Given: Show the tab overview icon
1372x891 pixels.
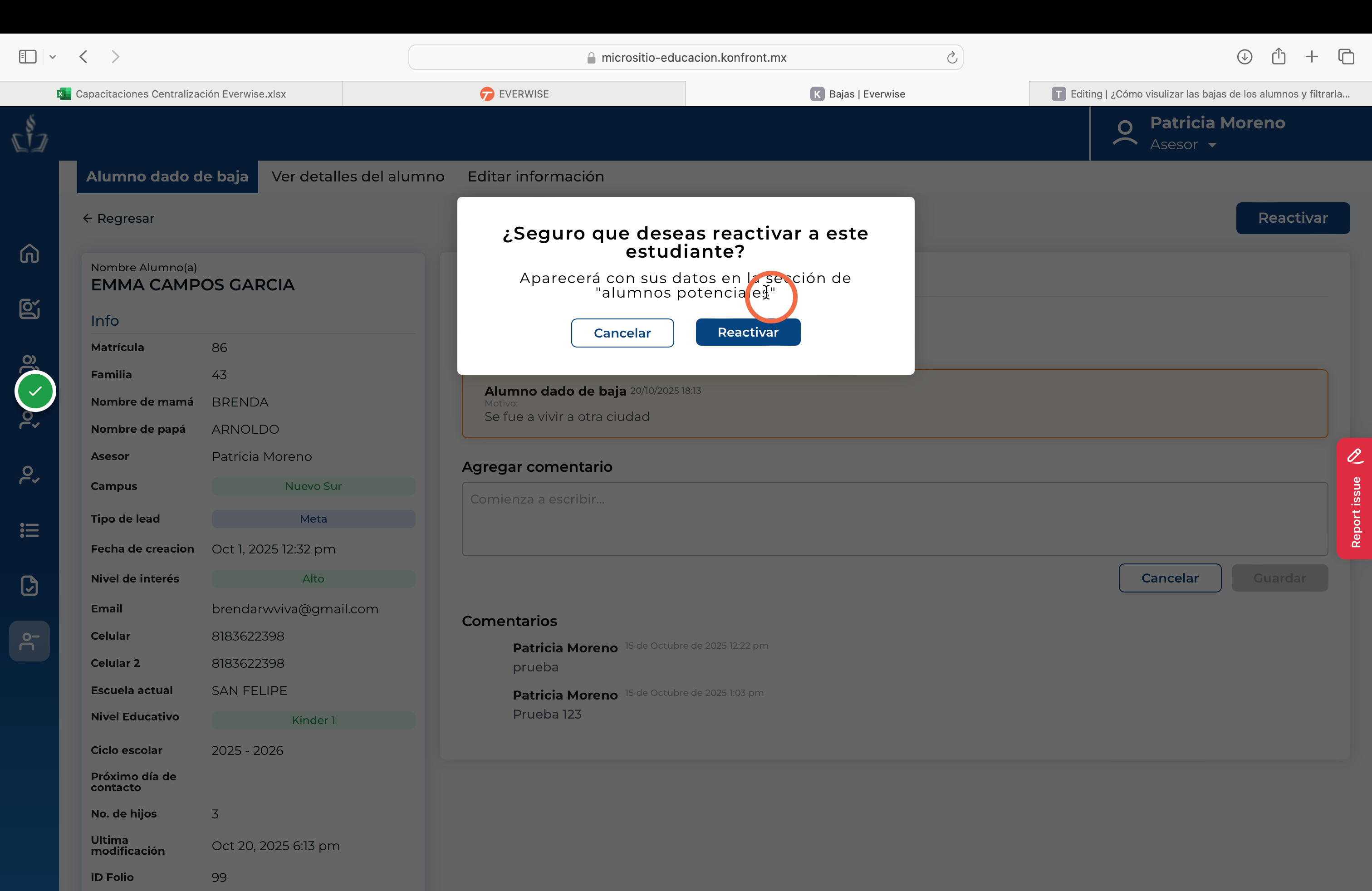Looking at the screenshot, I should tap(1346, 56).
